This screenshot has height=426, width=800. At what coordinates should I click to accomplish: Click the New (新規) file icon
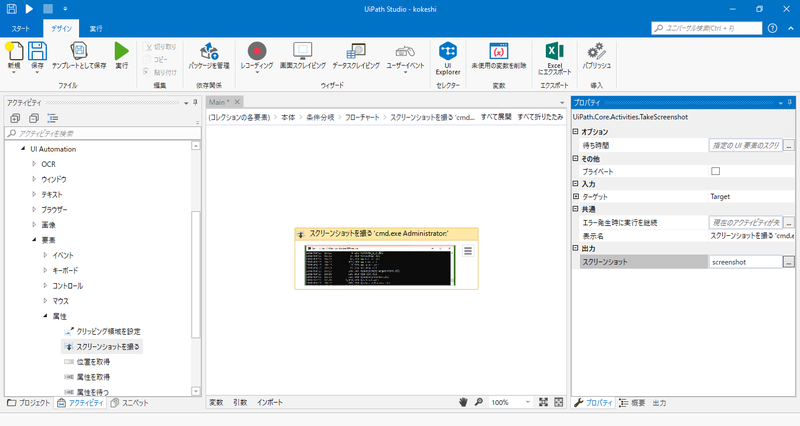click(x=14, y=52)
